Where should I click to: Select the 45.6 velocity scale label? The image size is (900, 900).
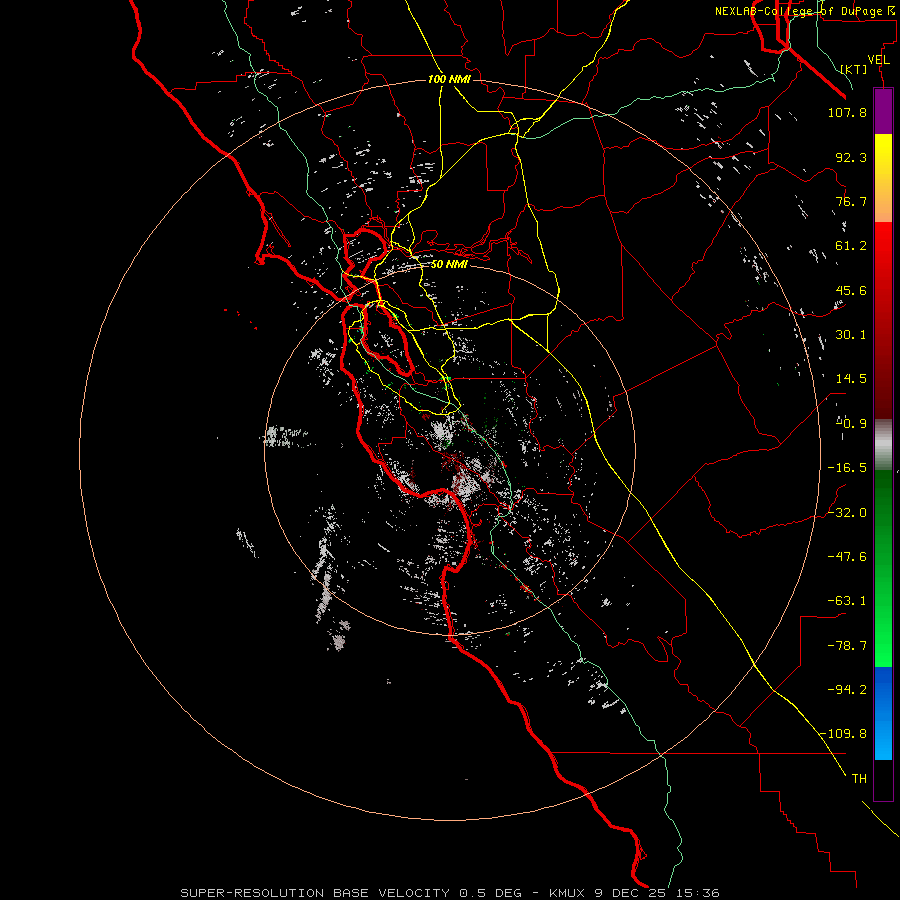pos(851,290)
